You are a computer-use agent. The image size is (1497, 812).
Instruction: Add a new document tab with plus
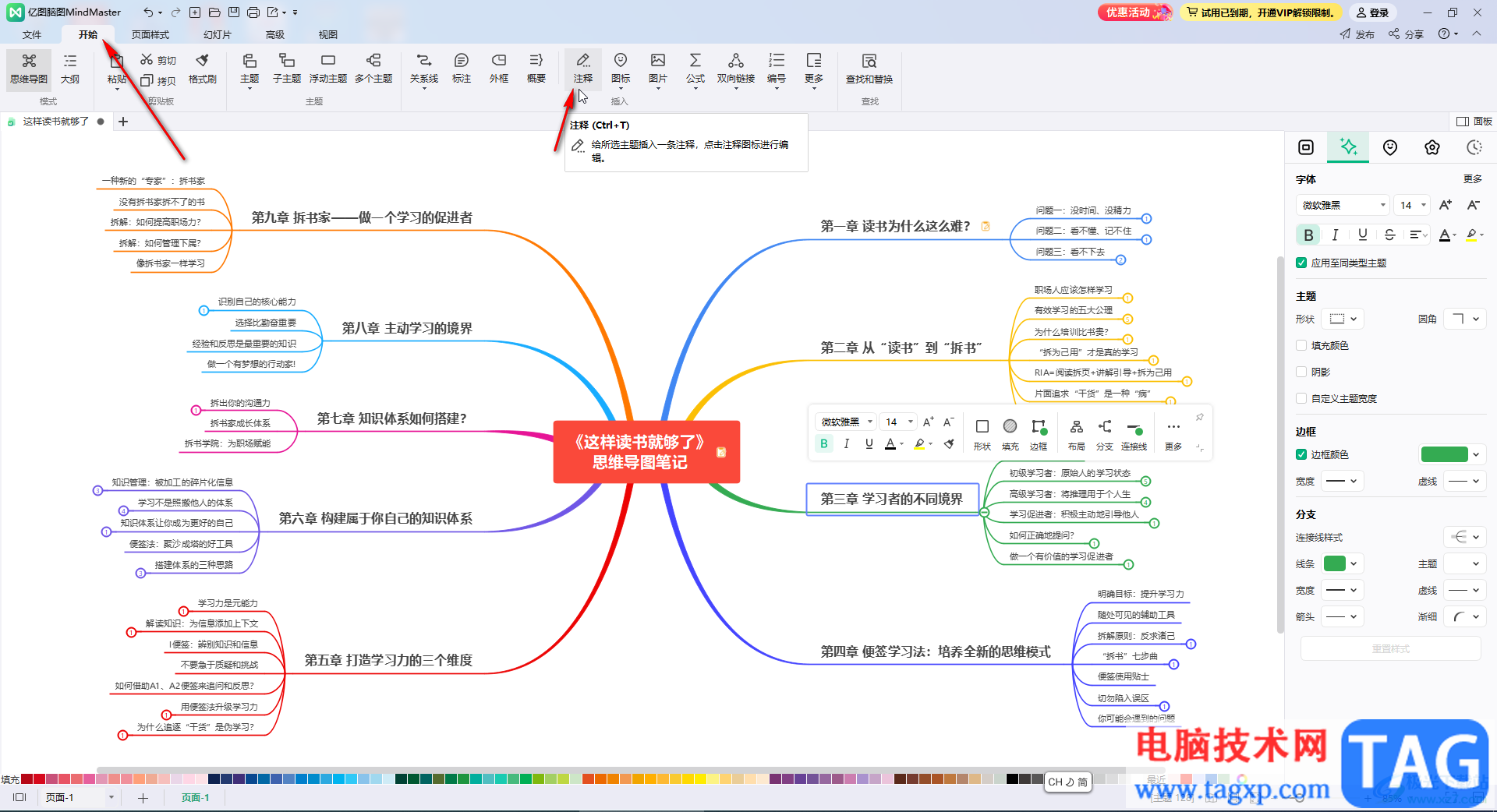pos(122,121)
